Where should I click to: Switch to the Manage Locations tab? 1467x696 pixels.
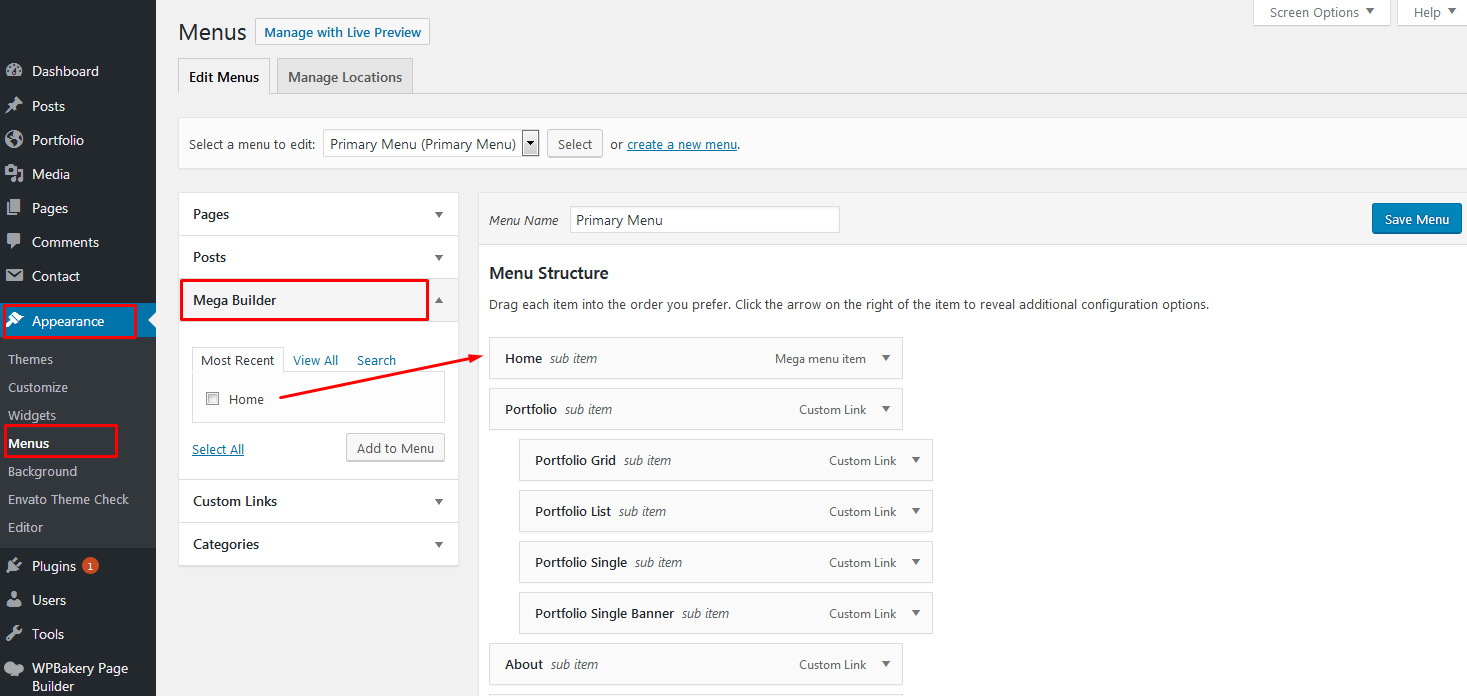tap(345, 77)
